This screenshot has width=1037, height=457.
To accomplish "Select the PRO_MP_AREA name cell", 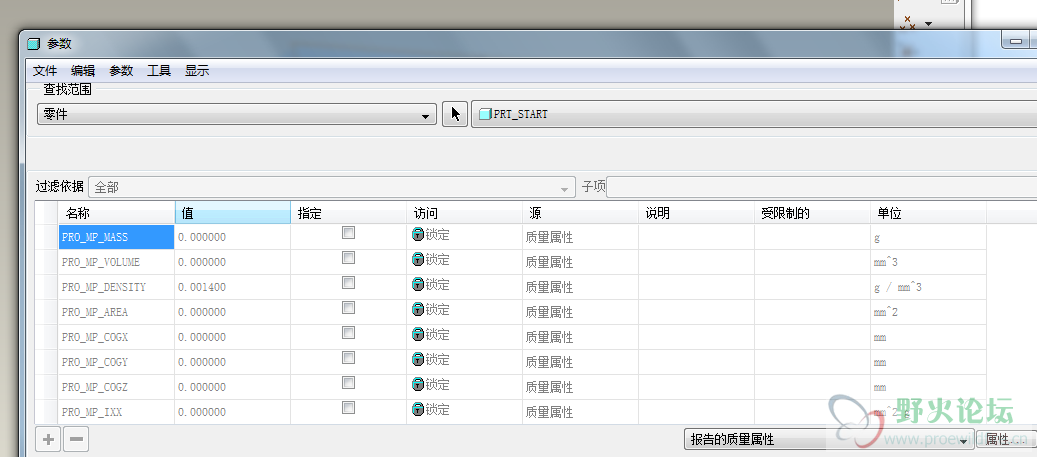I will tap(116, 312).
